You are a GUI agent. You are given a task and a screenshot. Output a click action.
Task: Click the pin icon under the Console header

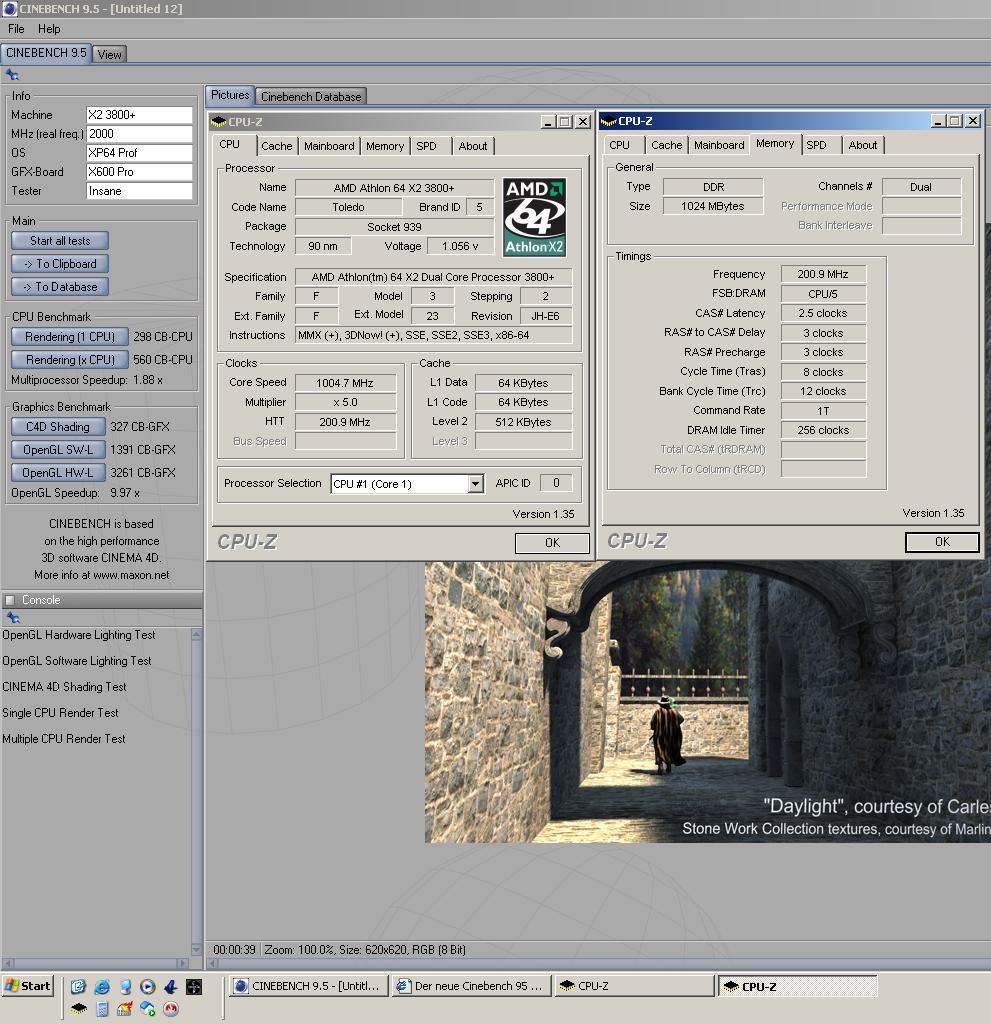click(x=12, y=617)
